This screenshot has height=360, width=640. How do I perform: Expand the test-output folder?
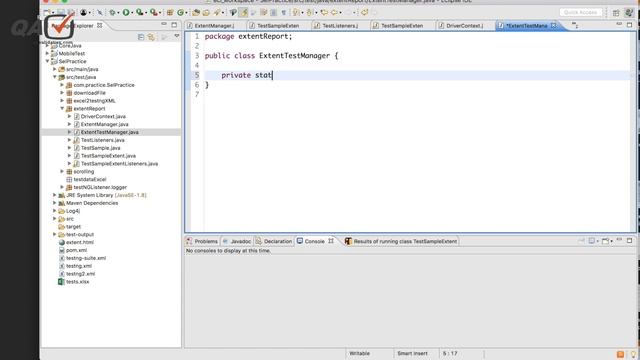(x=55, y=234)
